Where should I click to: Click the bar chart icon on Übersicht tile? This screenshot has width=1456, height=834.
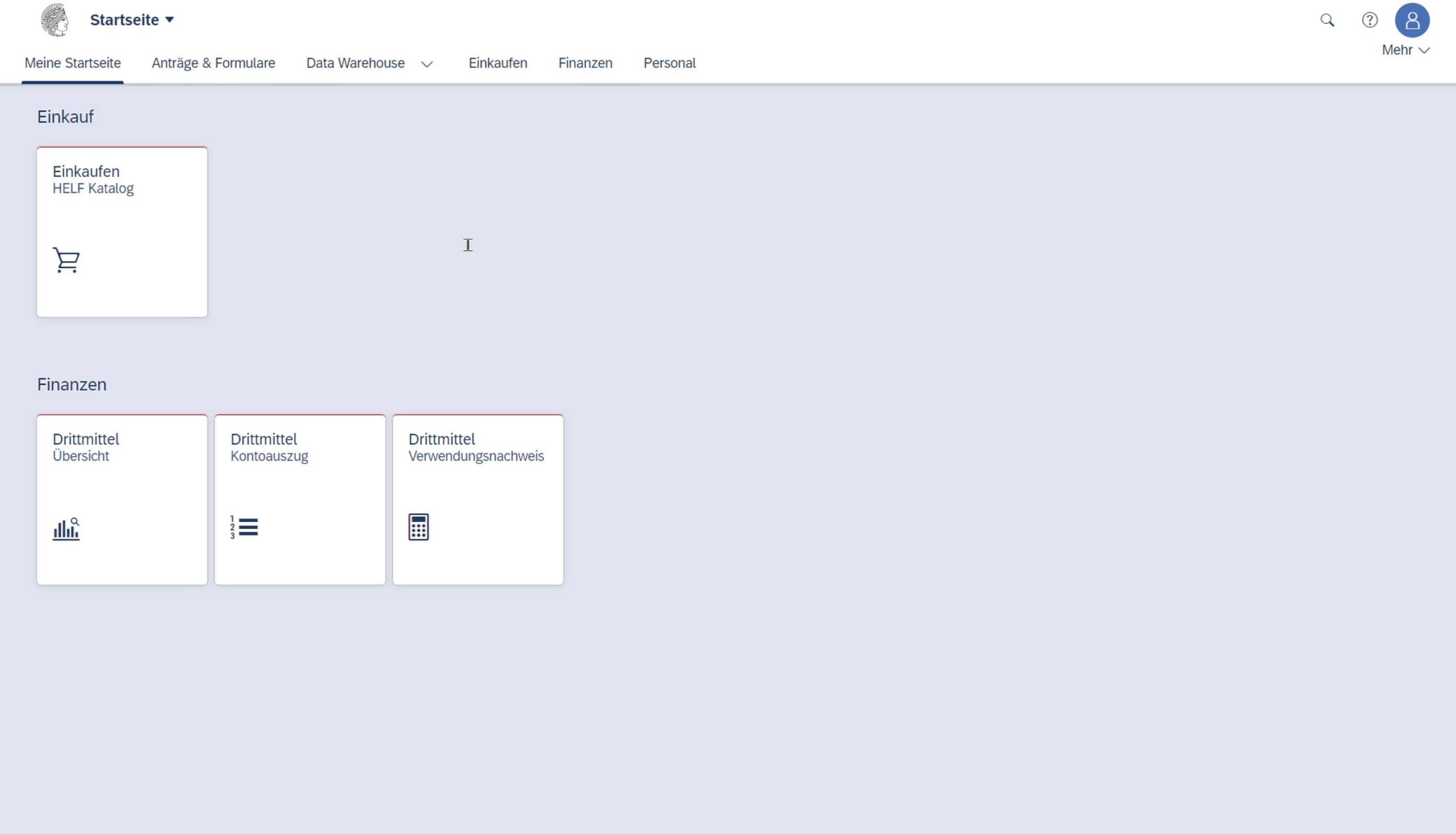[x=66, y=528]
